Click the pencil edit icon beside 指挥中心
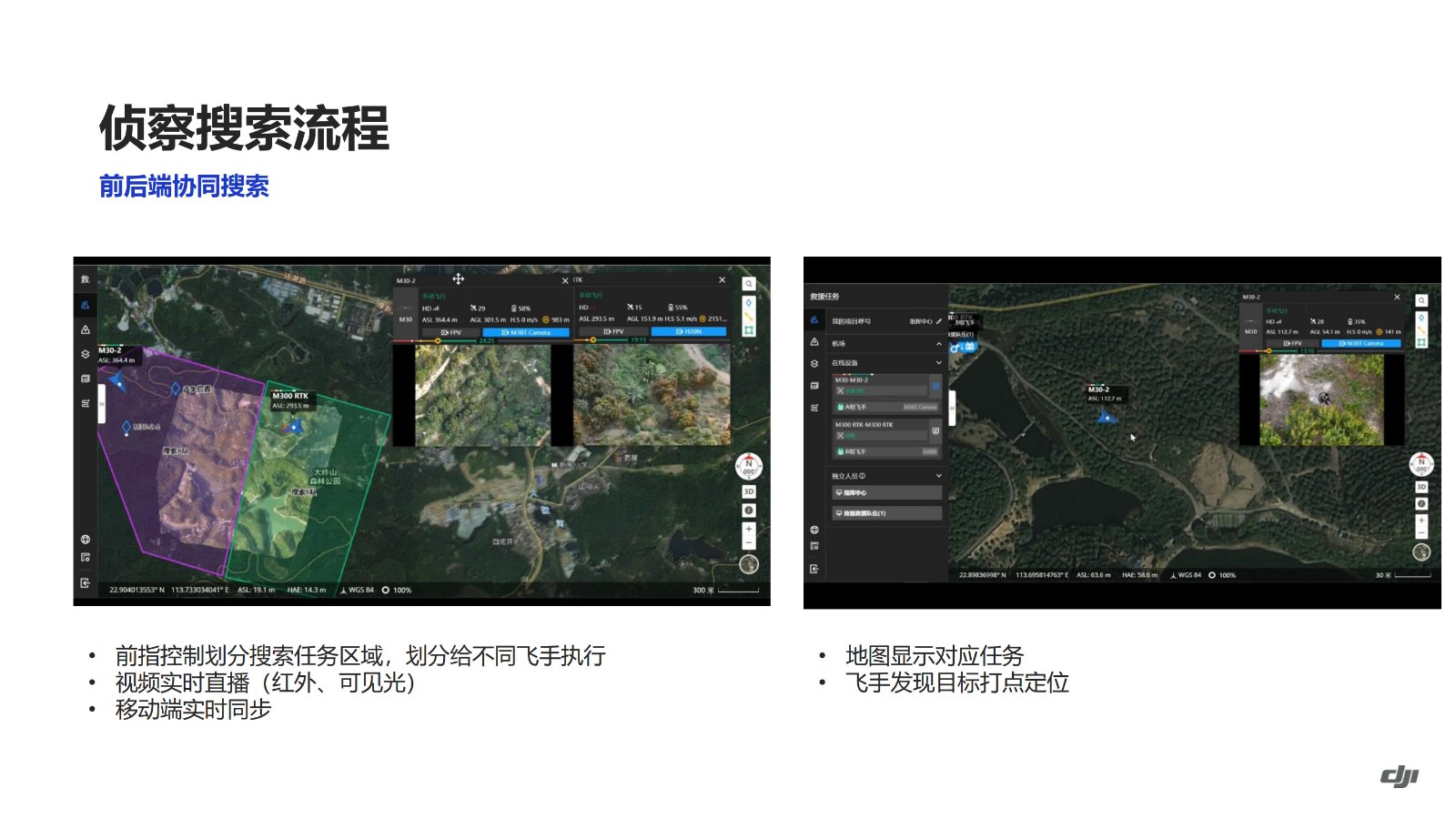The image size is (1456, 819). [x=939, y=321]
